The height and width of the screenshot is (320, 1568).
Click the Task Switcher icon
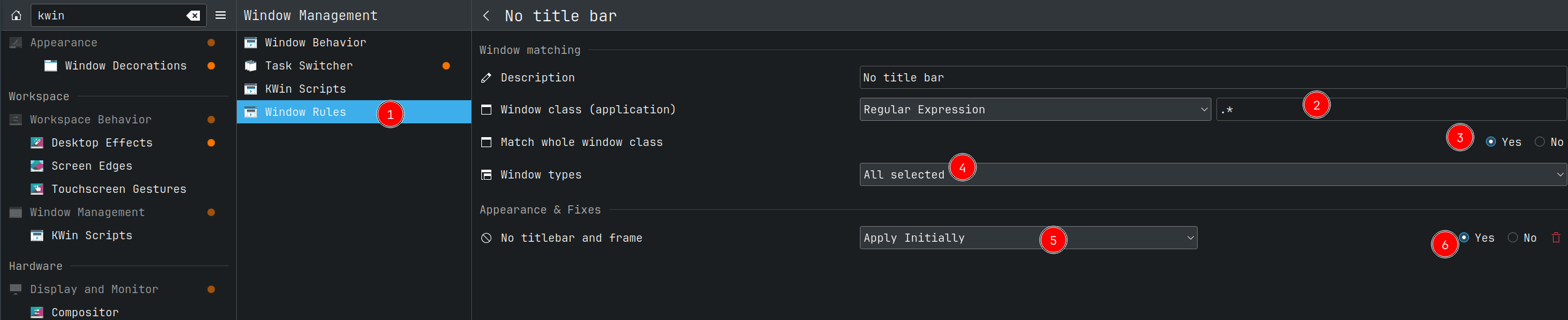pos(251,66)
